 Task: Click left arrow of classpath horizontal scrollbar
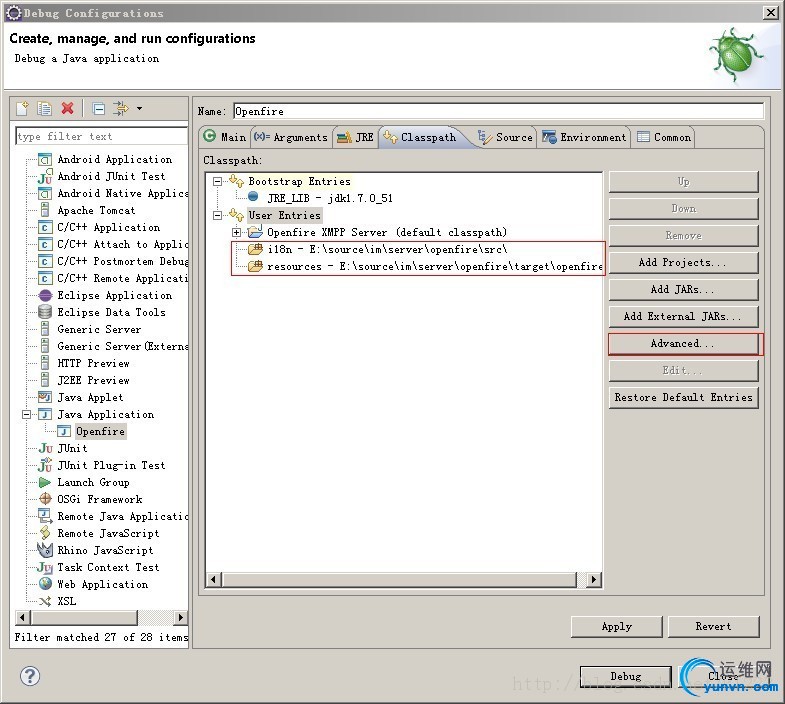coord(213,579)
